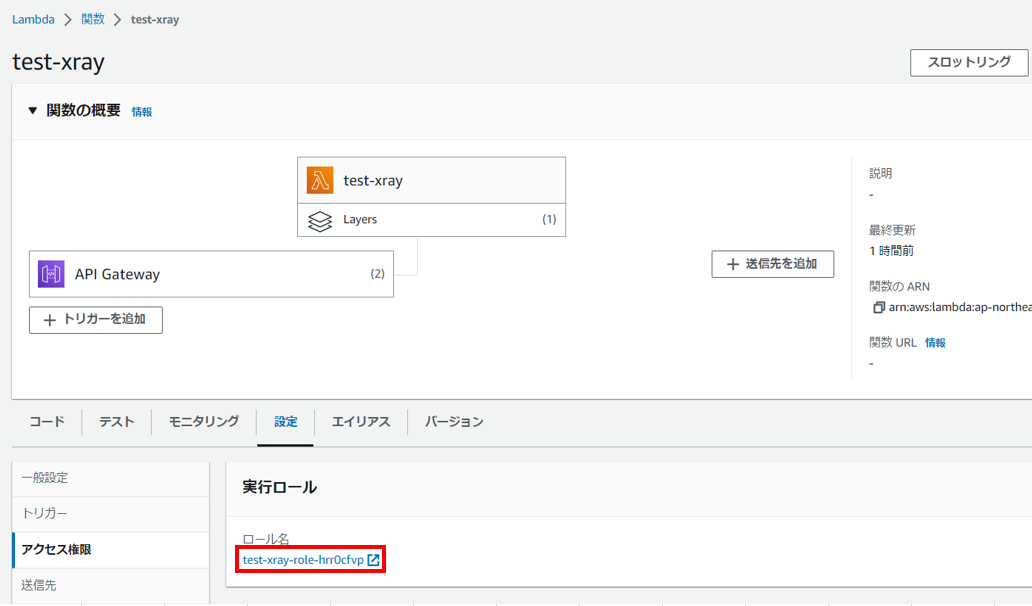Open 一般設定 in the side menu
The width and height of the screenshot is (1032, 606).
(x=111, y=478)
